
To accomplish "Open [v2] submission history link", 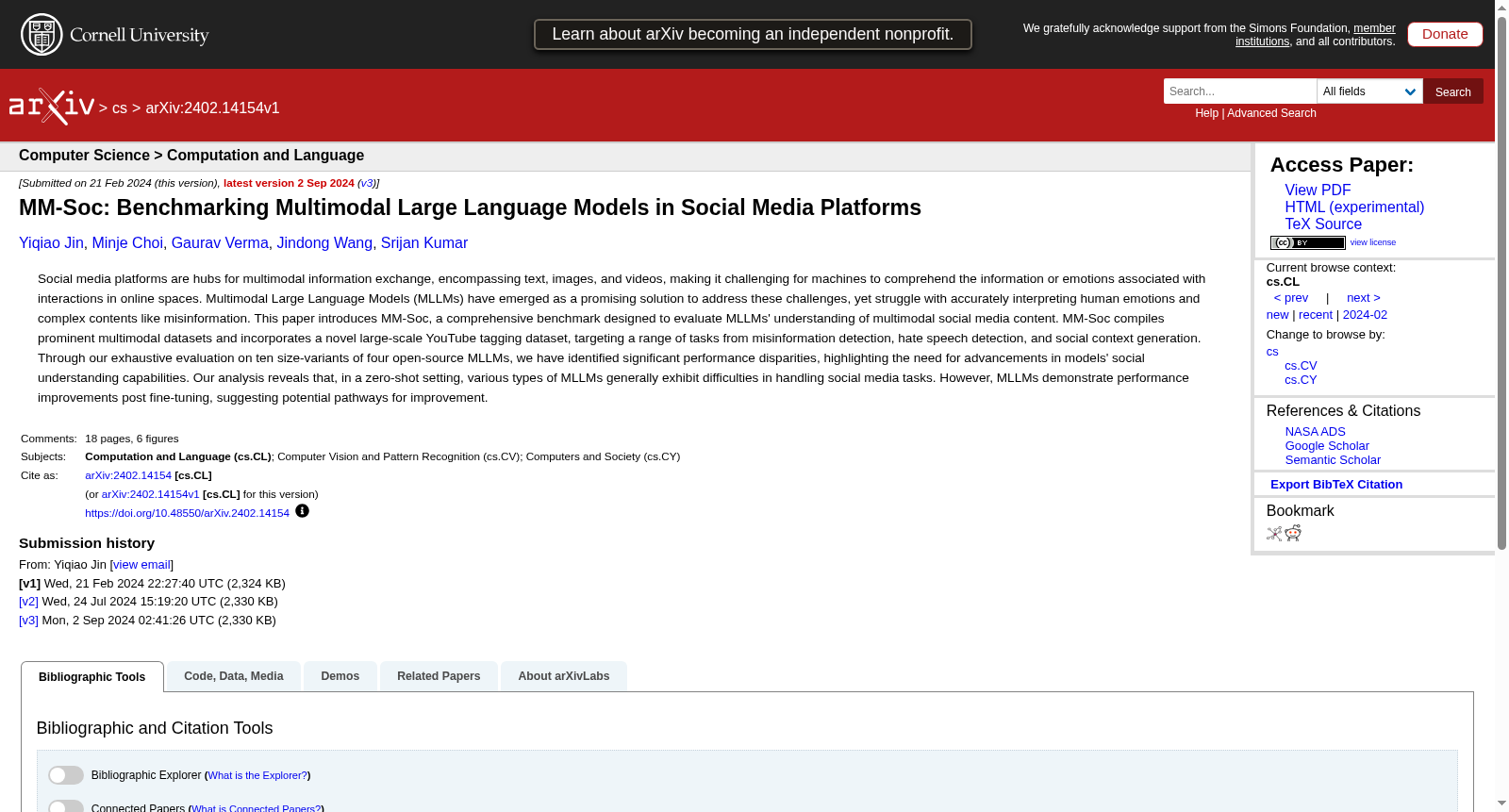I will [x=28, y=602].
